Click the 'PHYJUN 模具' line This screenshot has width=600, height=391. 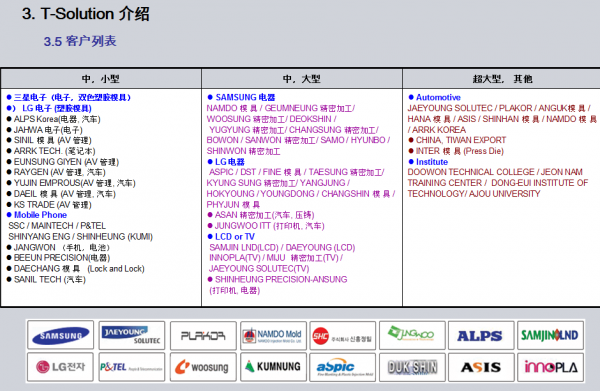click(x=233, y=204)
